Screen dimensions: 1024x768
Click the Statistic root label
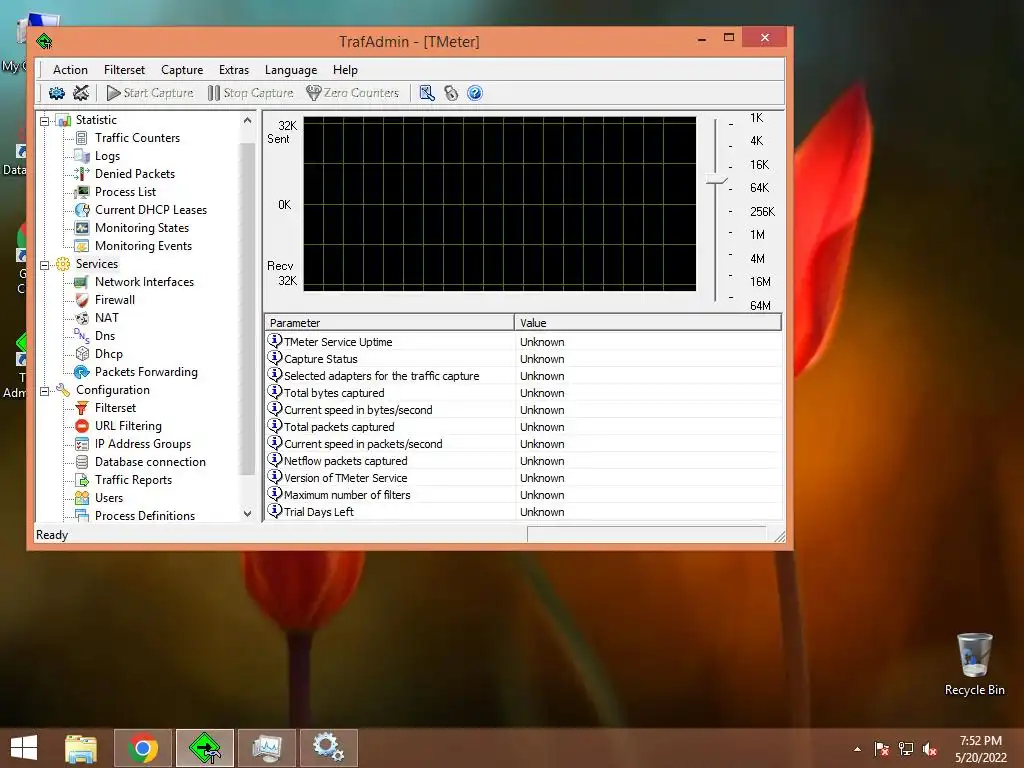(x=96, y=120)
